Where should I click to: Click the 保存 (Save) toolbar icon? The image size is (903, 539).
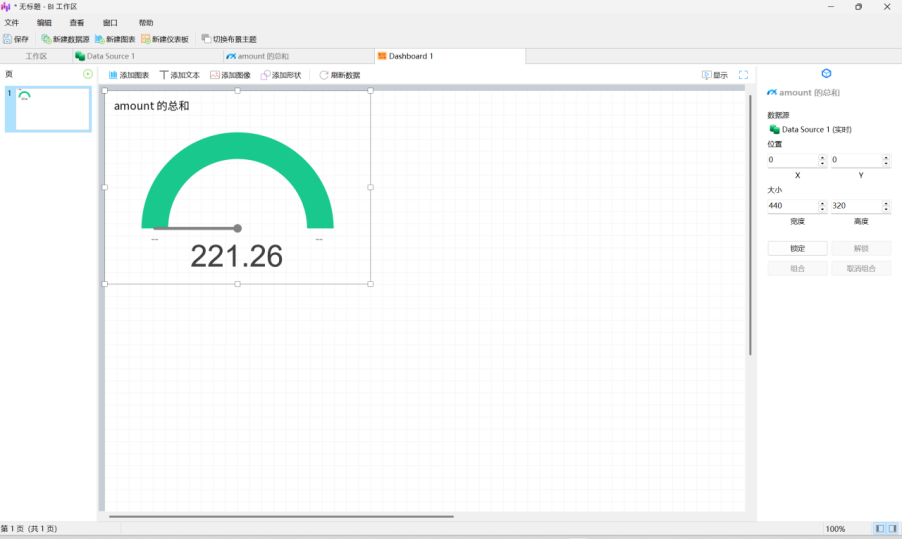[x=8, y=39]
